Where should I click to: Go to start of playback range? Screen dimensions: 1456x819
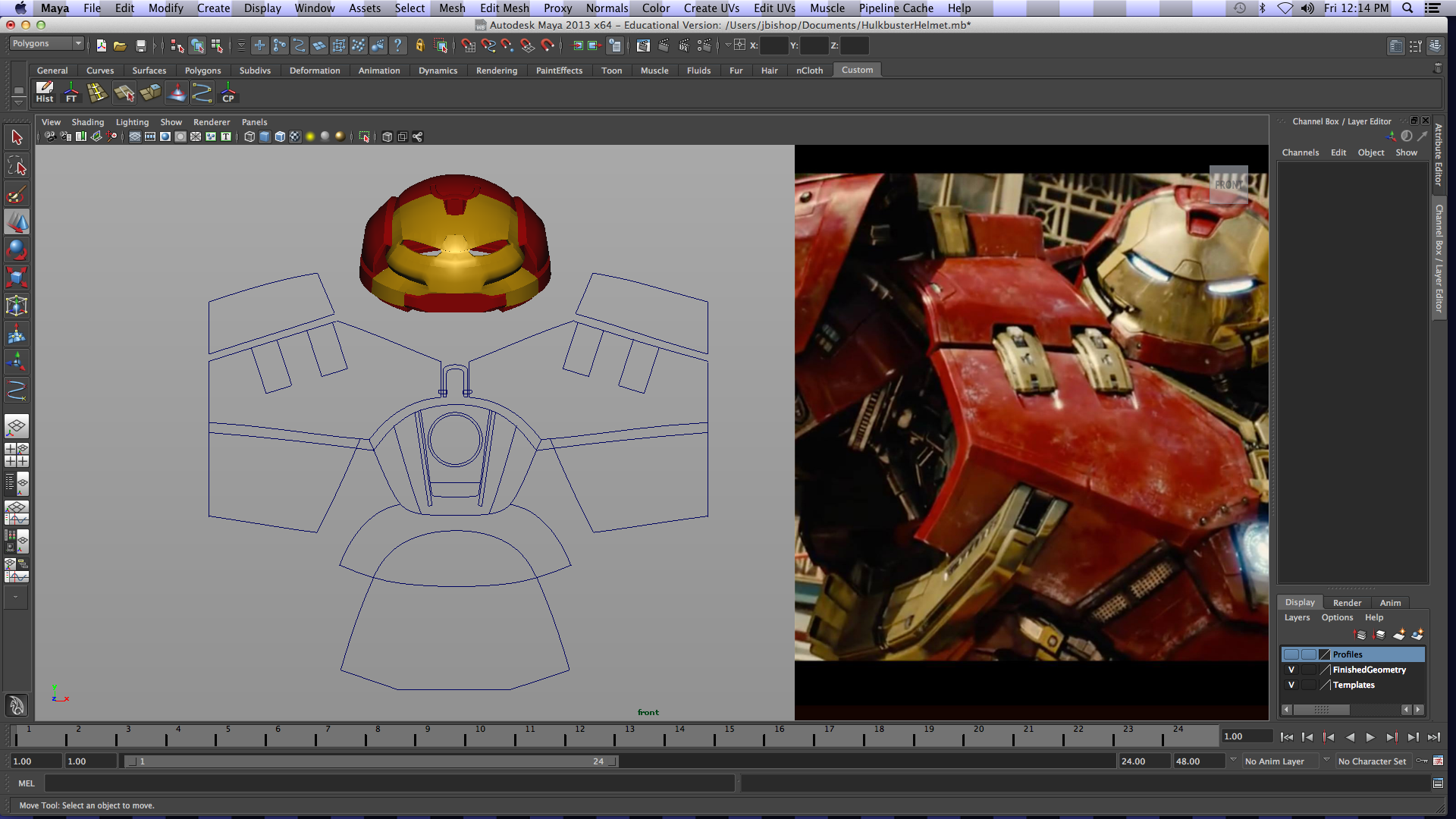[x=1287, y=737]
